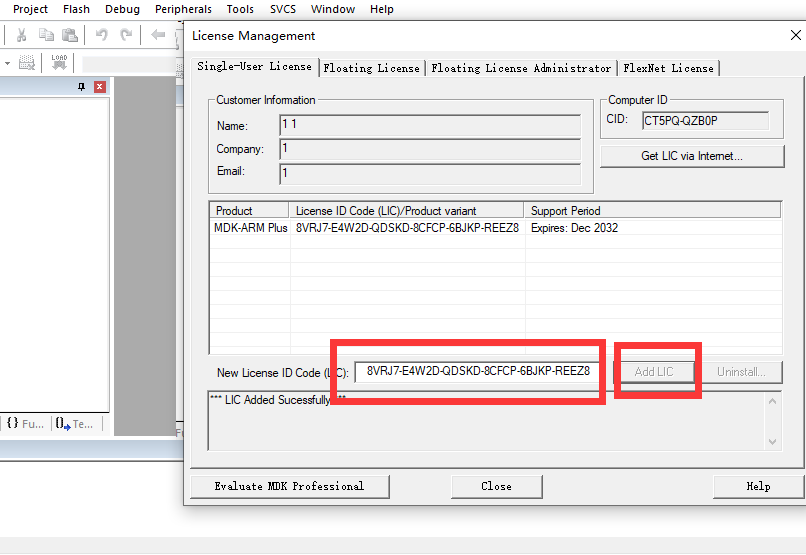Viewport: 806px width, 555px height.
Task: Click the Navigate Backwards arrow icon
Action: (158, 35)
